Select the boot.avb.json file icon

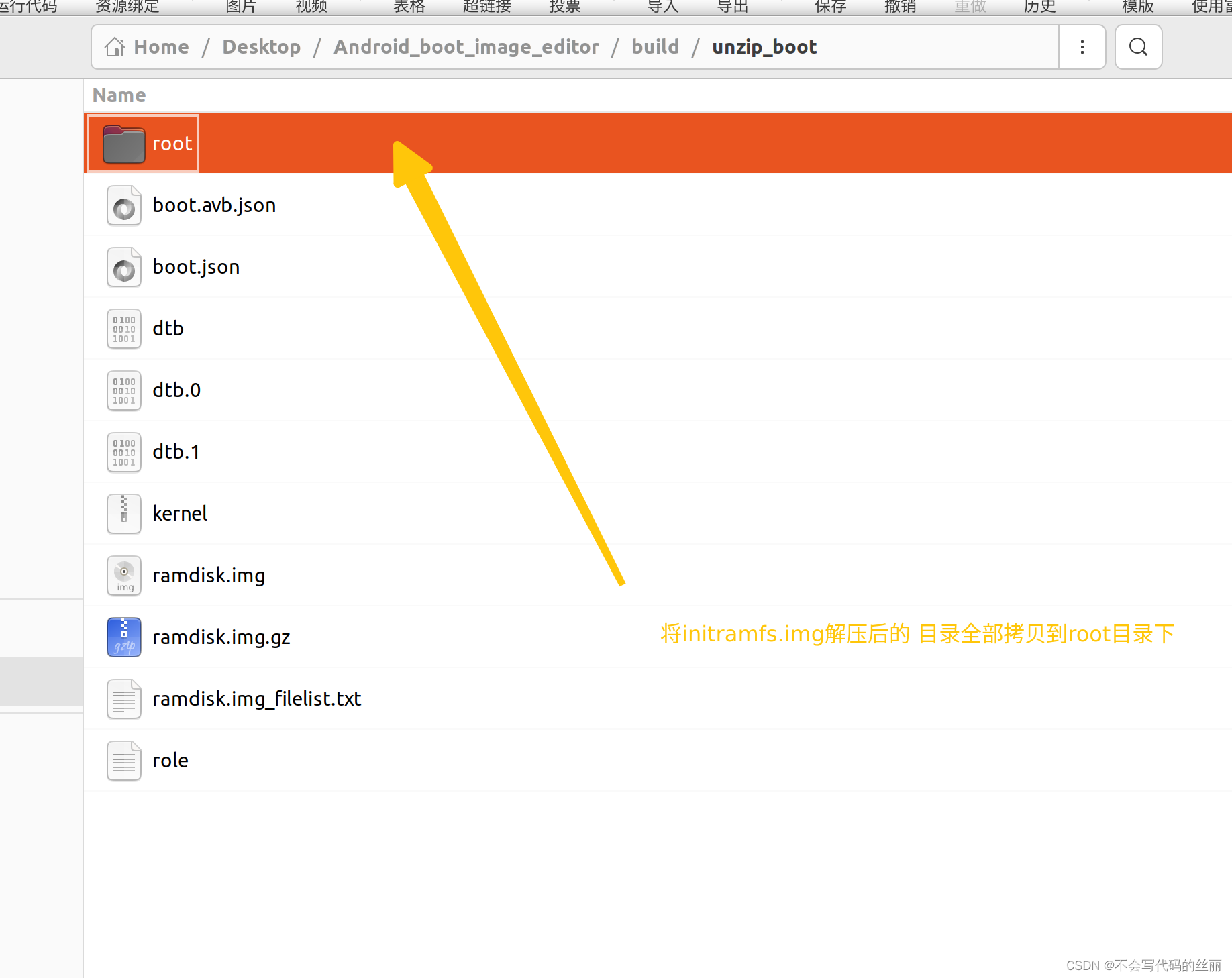[124, 205]
